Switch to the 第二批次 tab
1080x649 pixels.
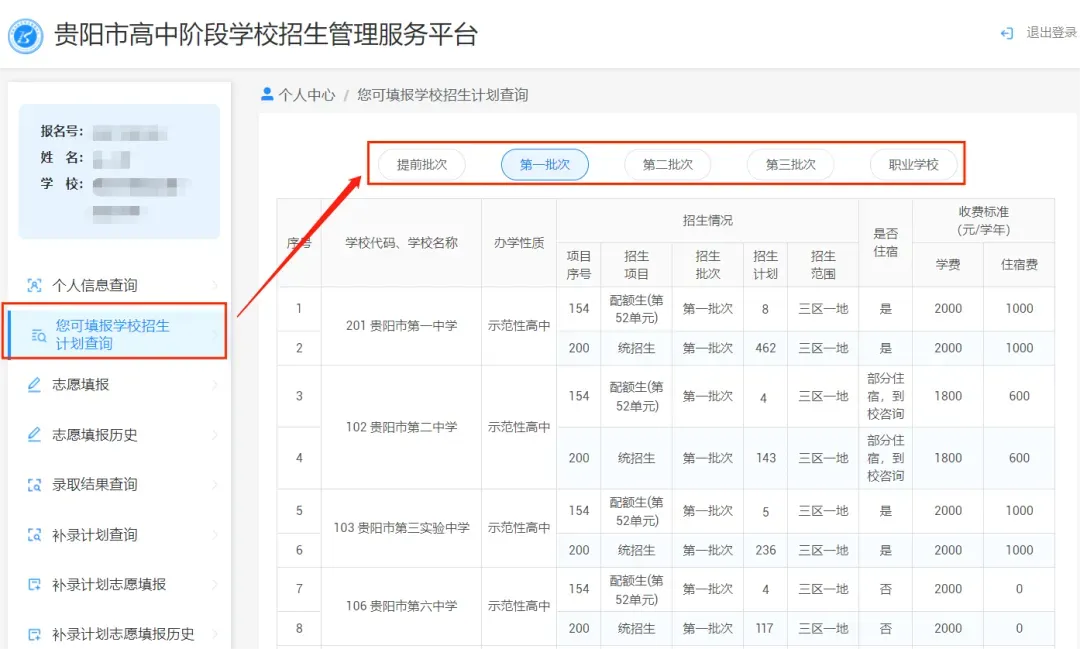tap(667, 164)
